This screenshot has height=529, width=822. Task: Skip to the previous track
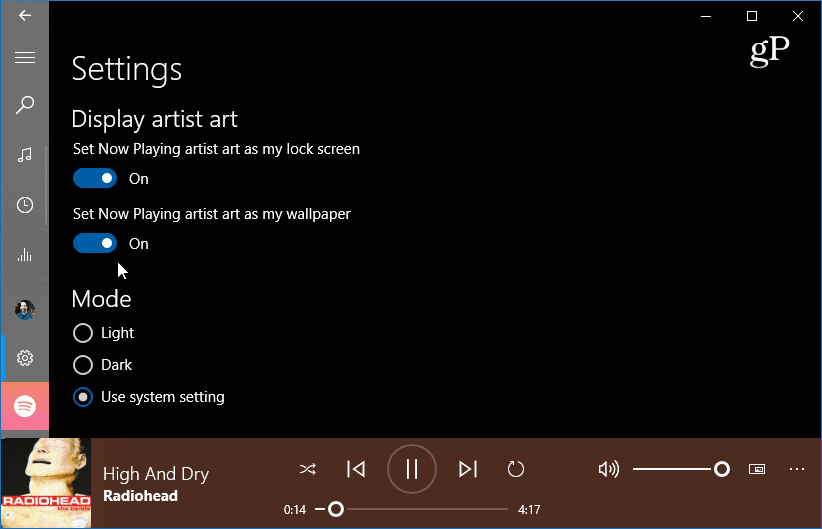[x=356, y=469]
